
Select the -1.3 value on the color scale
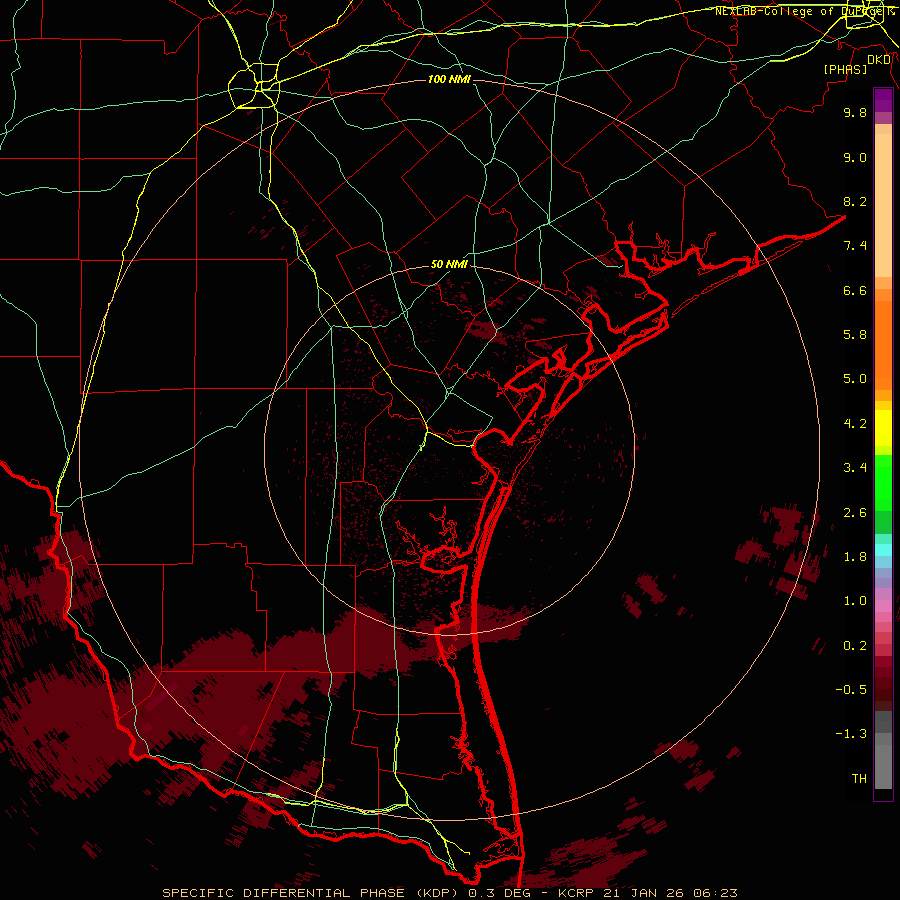851,734
